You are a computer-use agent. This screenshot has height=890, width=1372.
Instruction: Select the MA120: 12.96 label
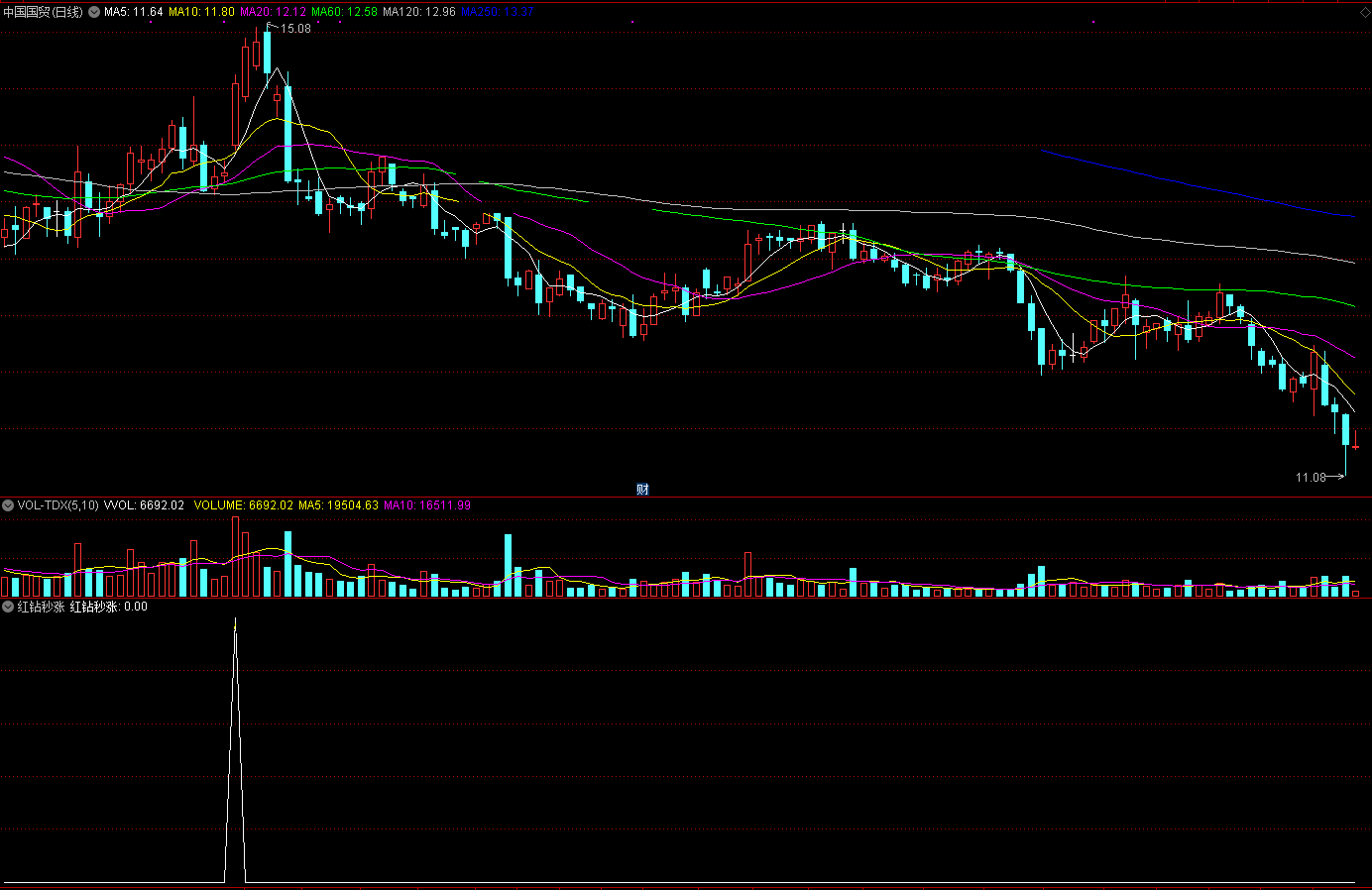(419, 12)
